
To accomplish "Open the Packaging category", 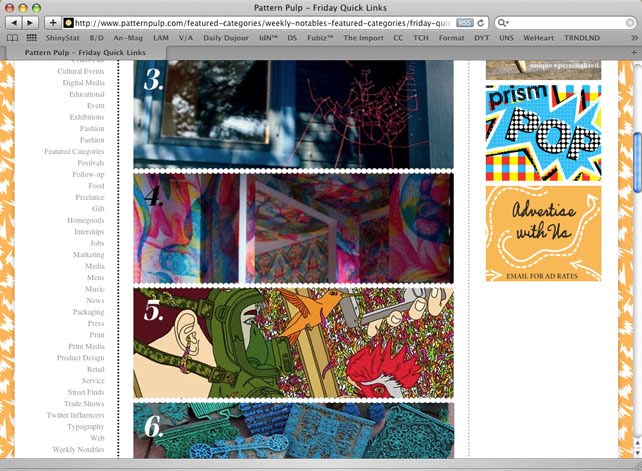I will (x=88, y=312).
